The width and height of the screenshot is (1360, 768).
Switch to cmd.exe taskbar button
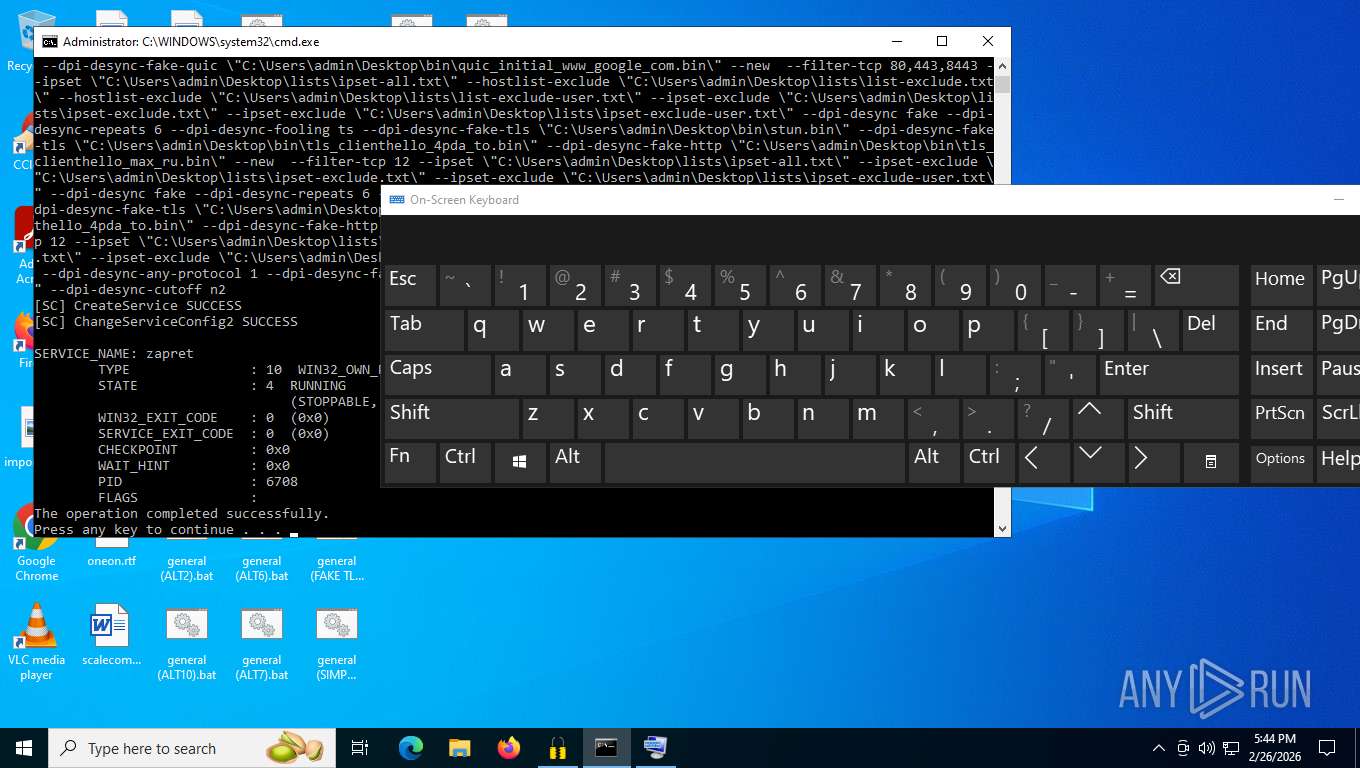tap(607, 748)
